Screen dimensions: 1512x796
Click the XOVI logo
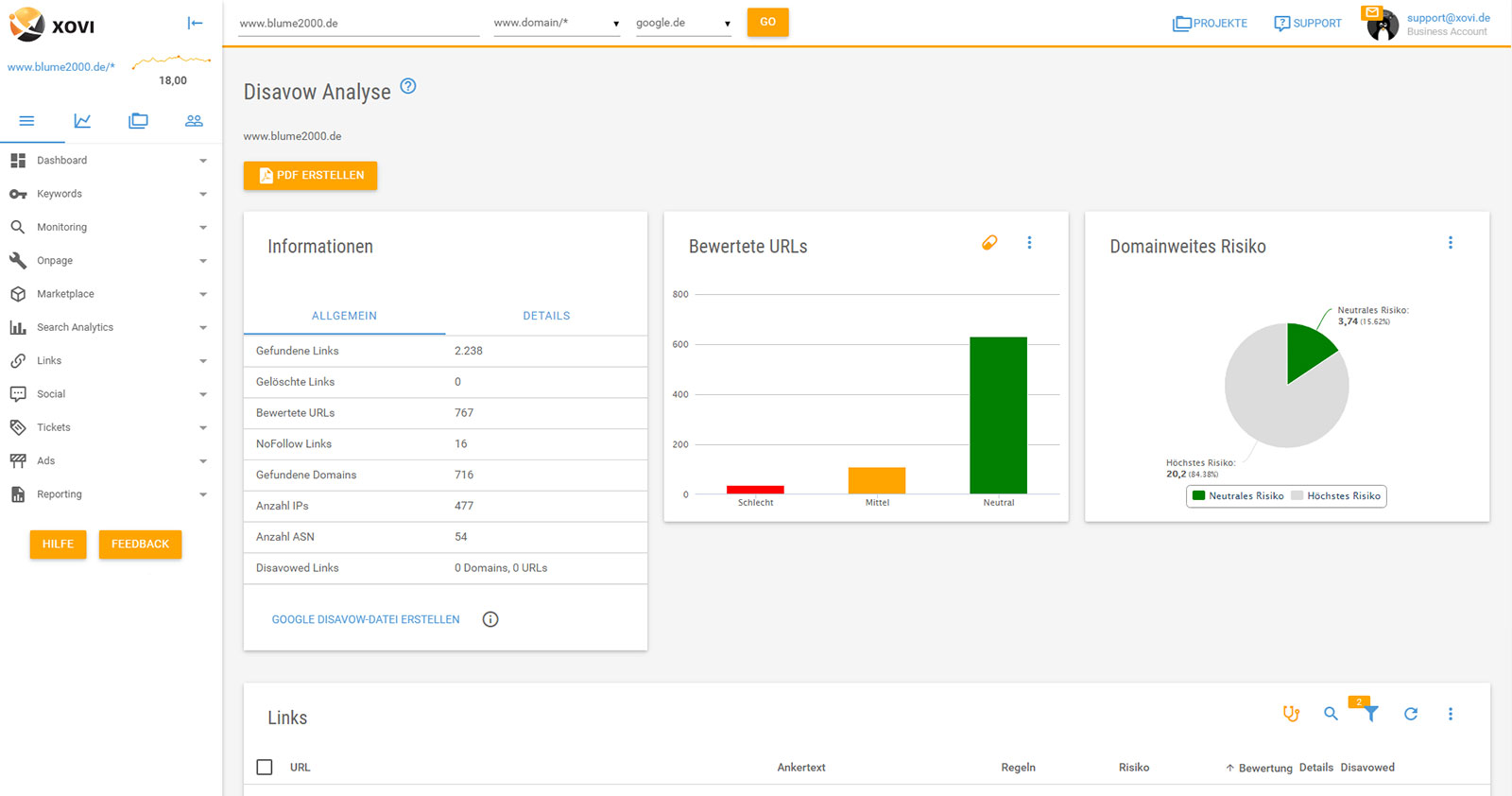(52, 25)
